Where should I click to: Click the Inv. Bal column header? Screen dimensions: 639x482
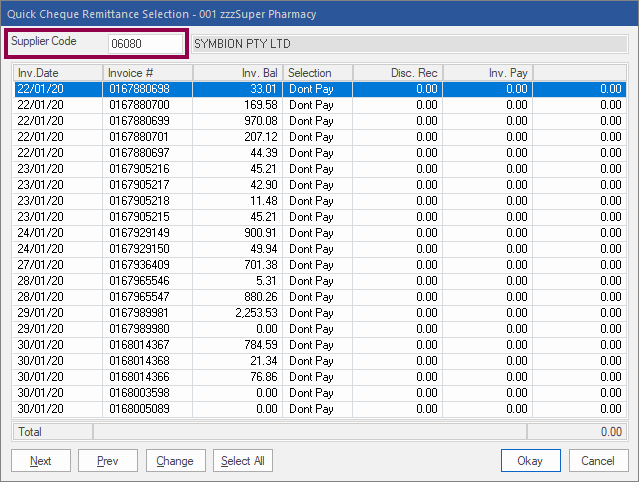click(237, 73)
